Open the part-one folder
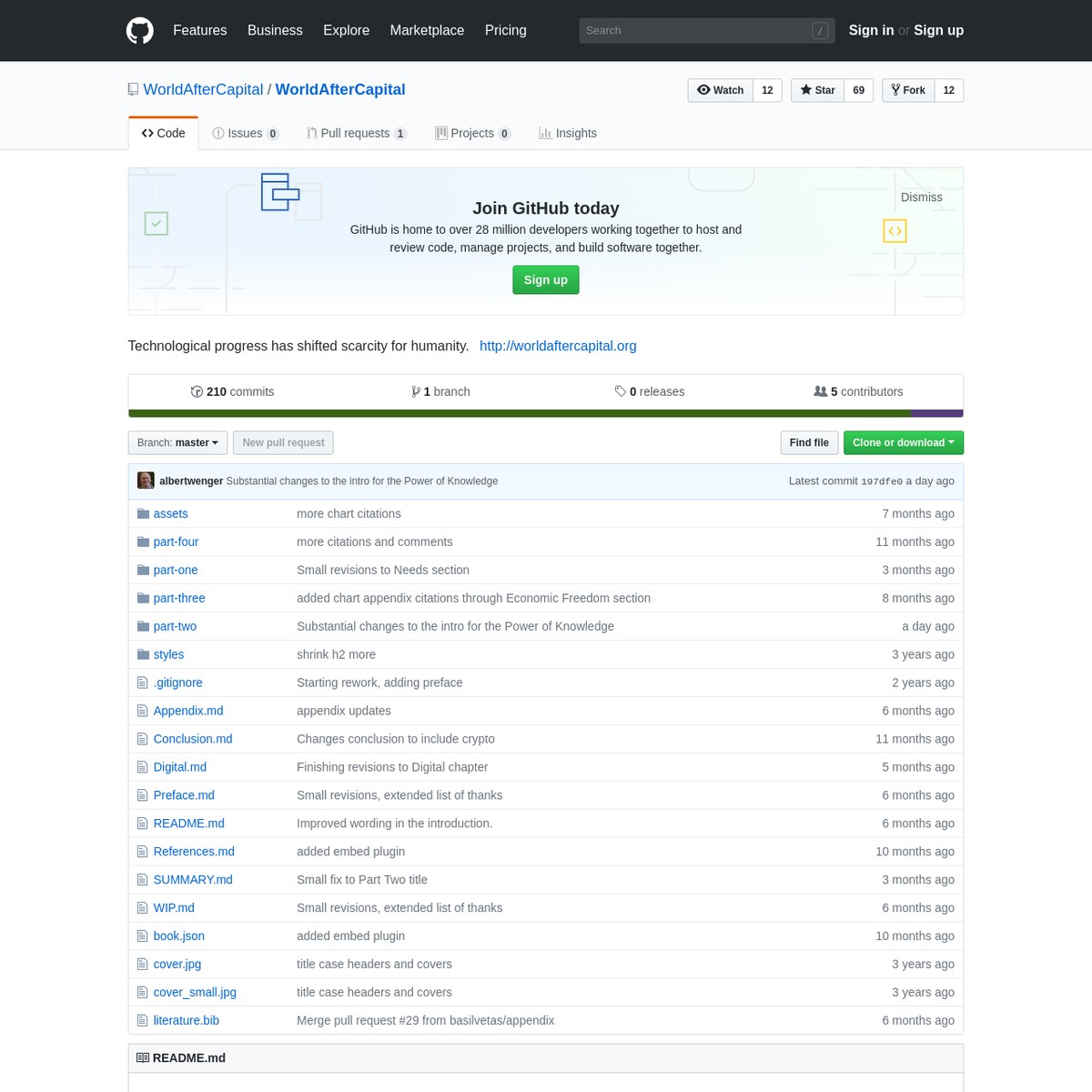Image resolution: width=1092 pixels, height=1092 pixels. click(x=176, y=570)
